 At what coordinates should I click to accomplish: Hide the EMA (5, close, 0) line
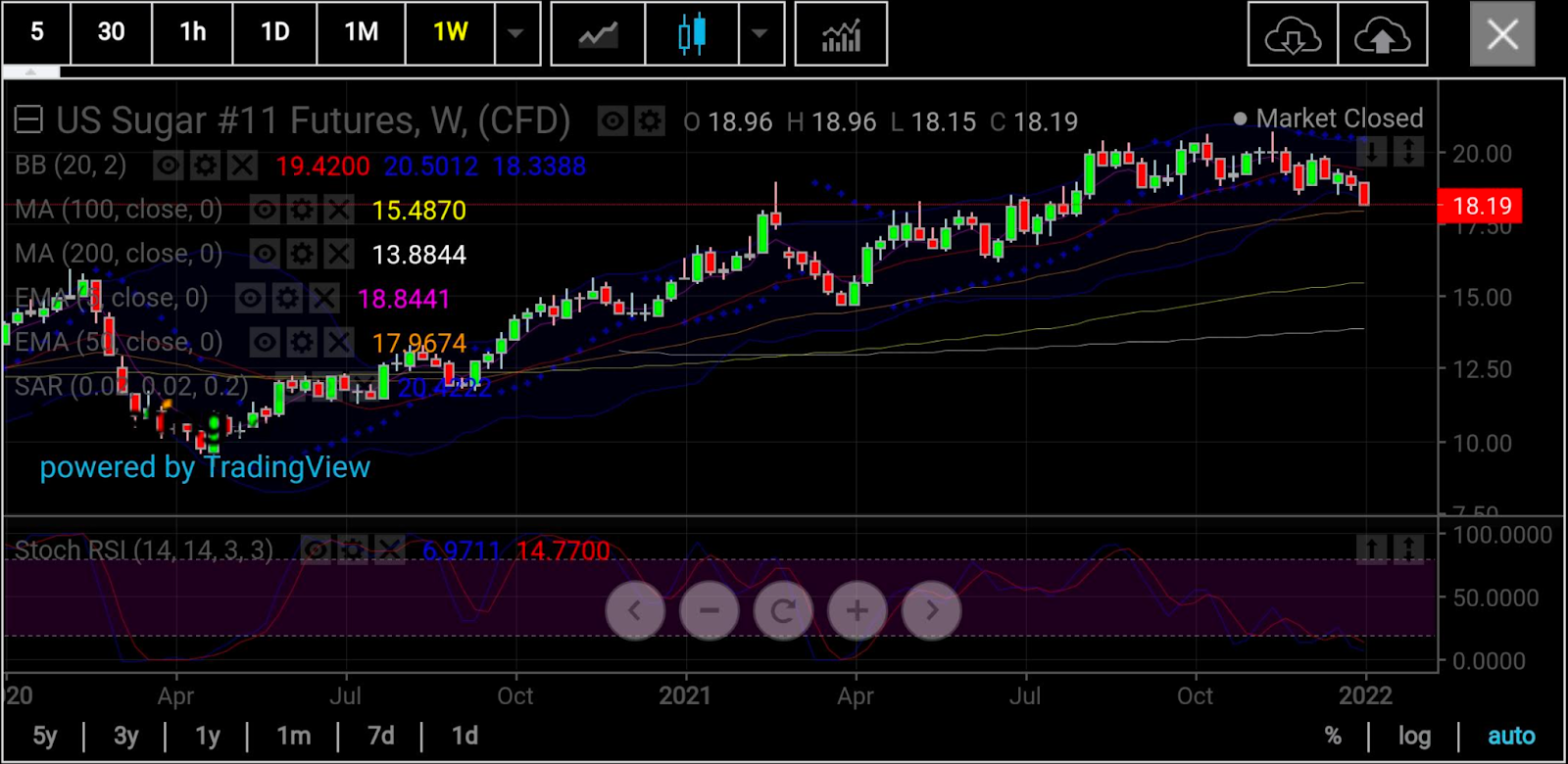click(x=250, y=299)
